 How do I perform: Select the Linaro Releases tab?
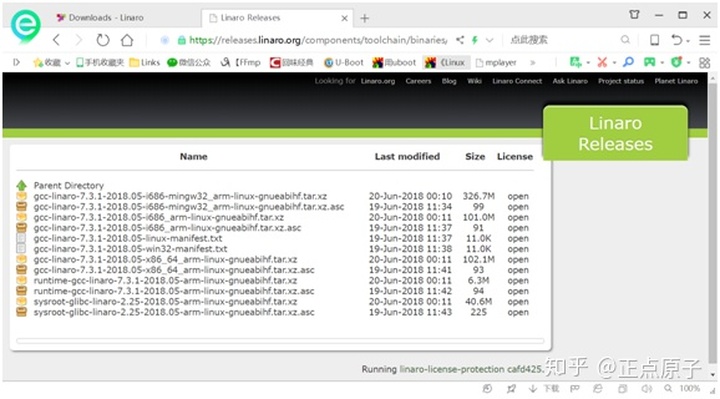(x=250, y=17)
